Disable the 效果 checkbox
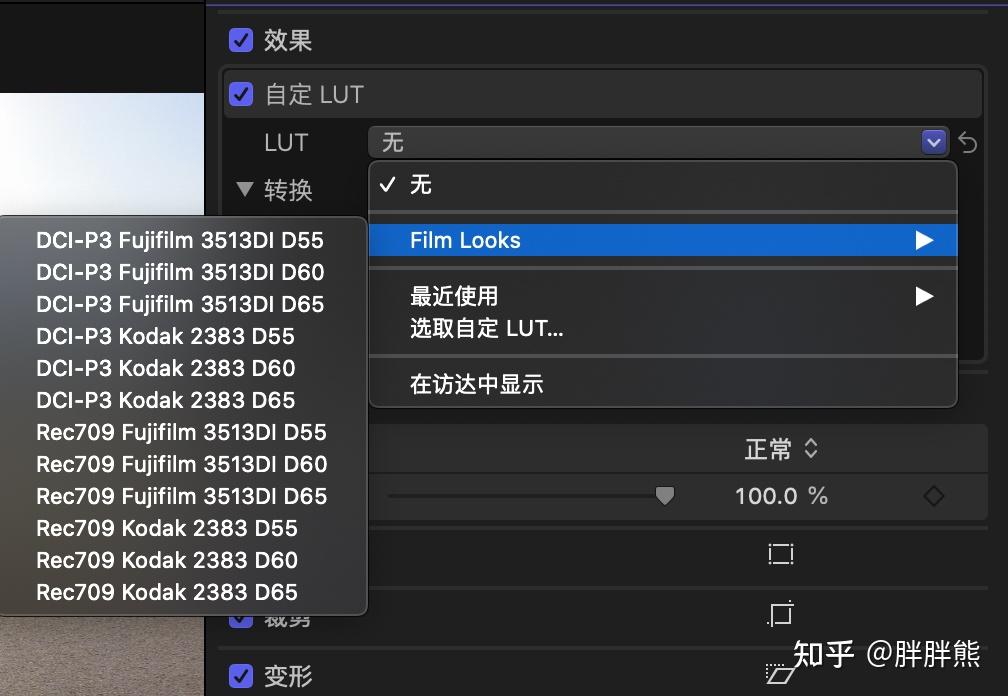The height and width of the screenshot is (696, 1008). 240,40
